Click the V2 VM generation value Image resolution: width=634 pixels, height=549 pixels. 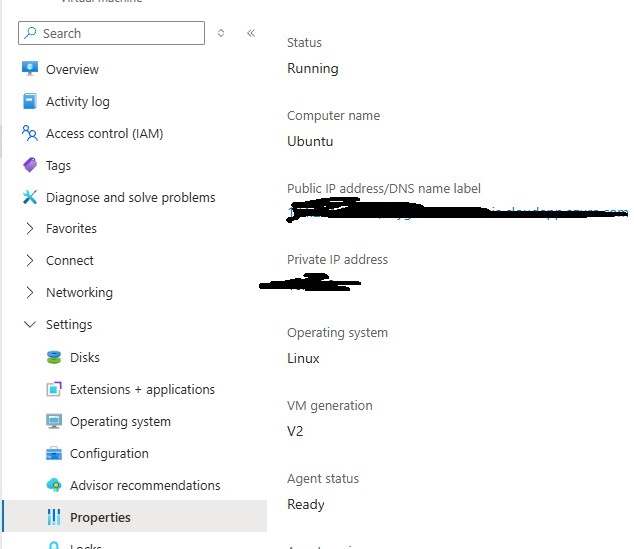[x=295, y=431]
